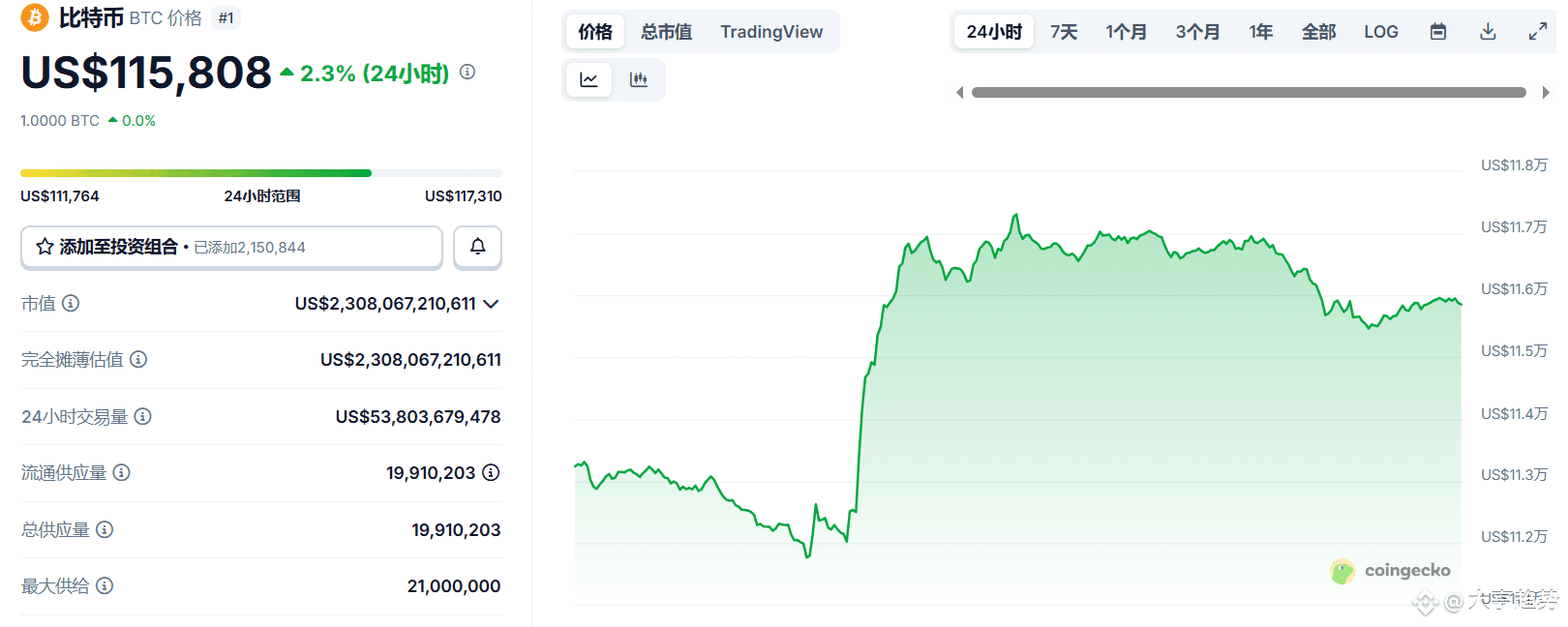The image size is (1568, 627).
Task: Click the chart range scrollbar
Action: tap(1249, 93)
